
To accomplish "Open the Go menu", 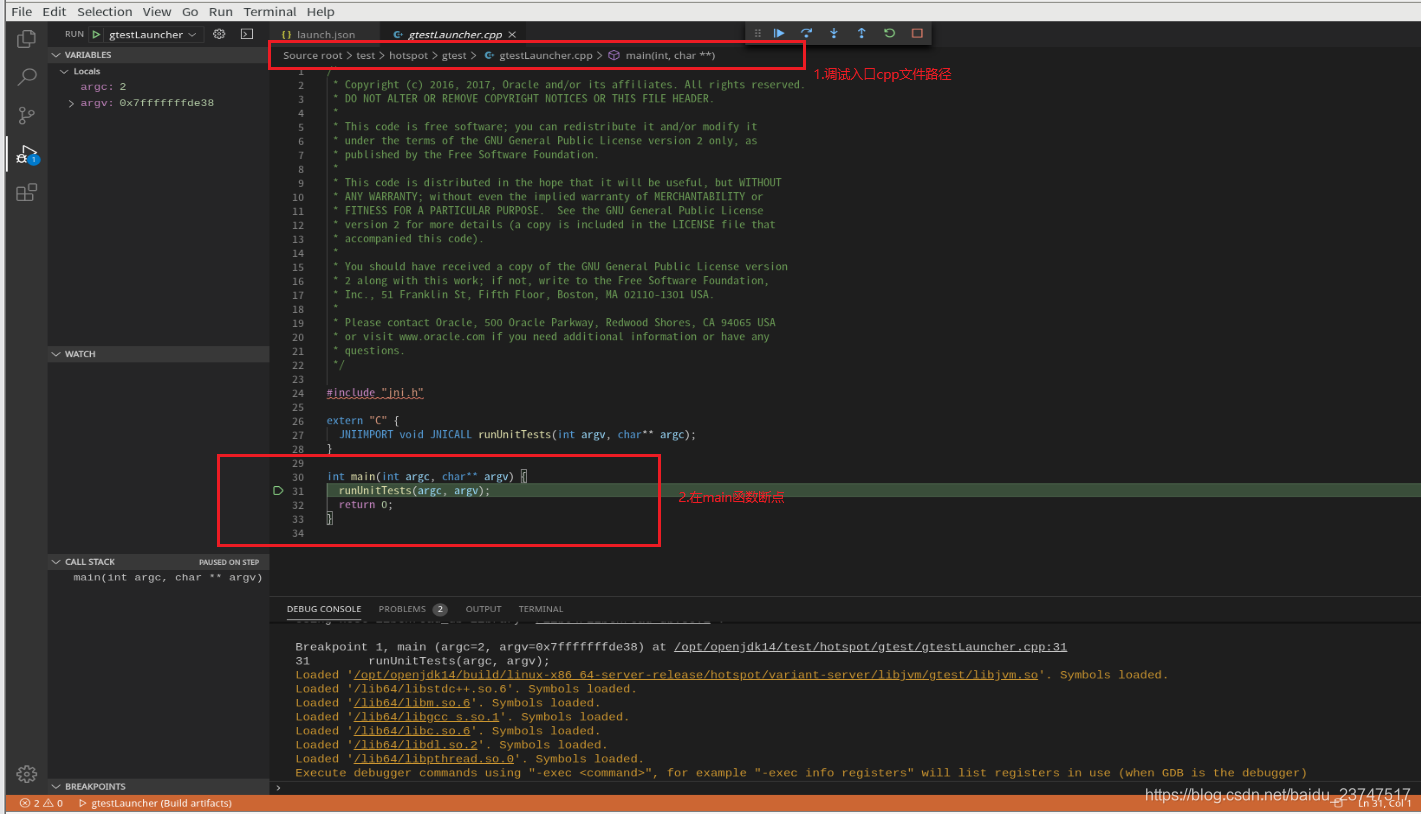I will click(191, 12).
